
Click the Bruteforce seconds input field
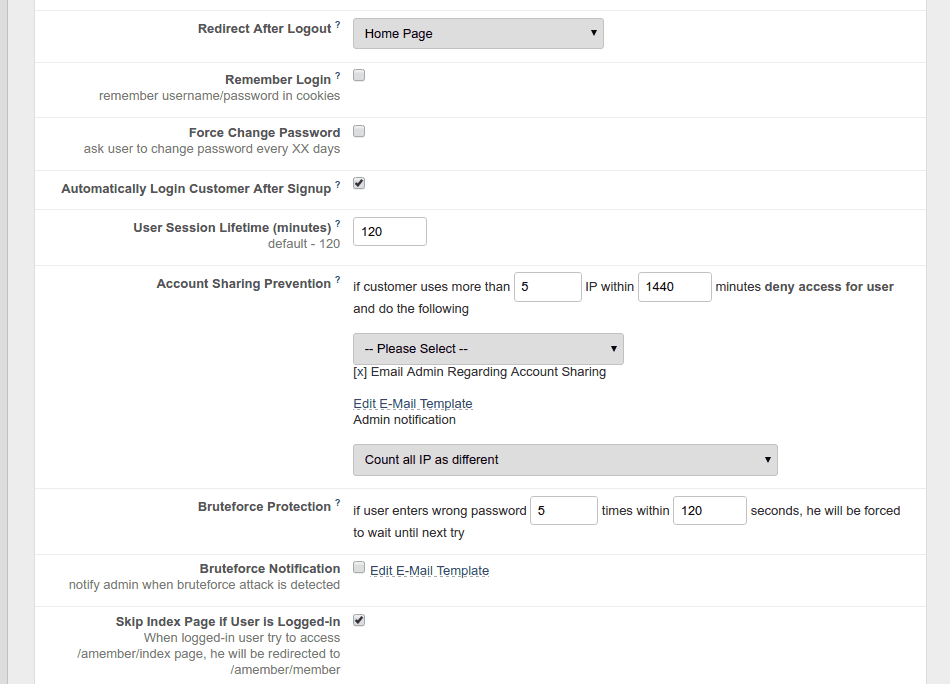[710, 510]
